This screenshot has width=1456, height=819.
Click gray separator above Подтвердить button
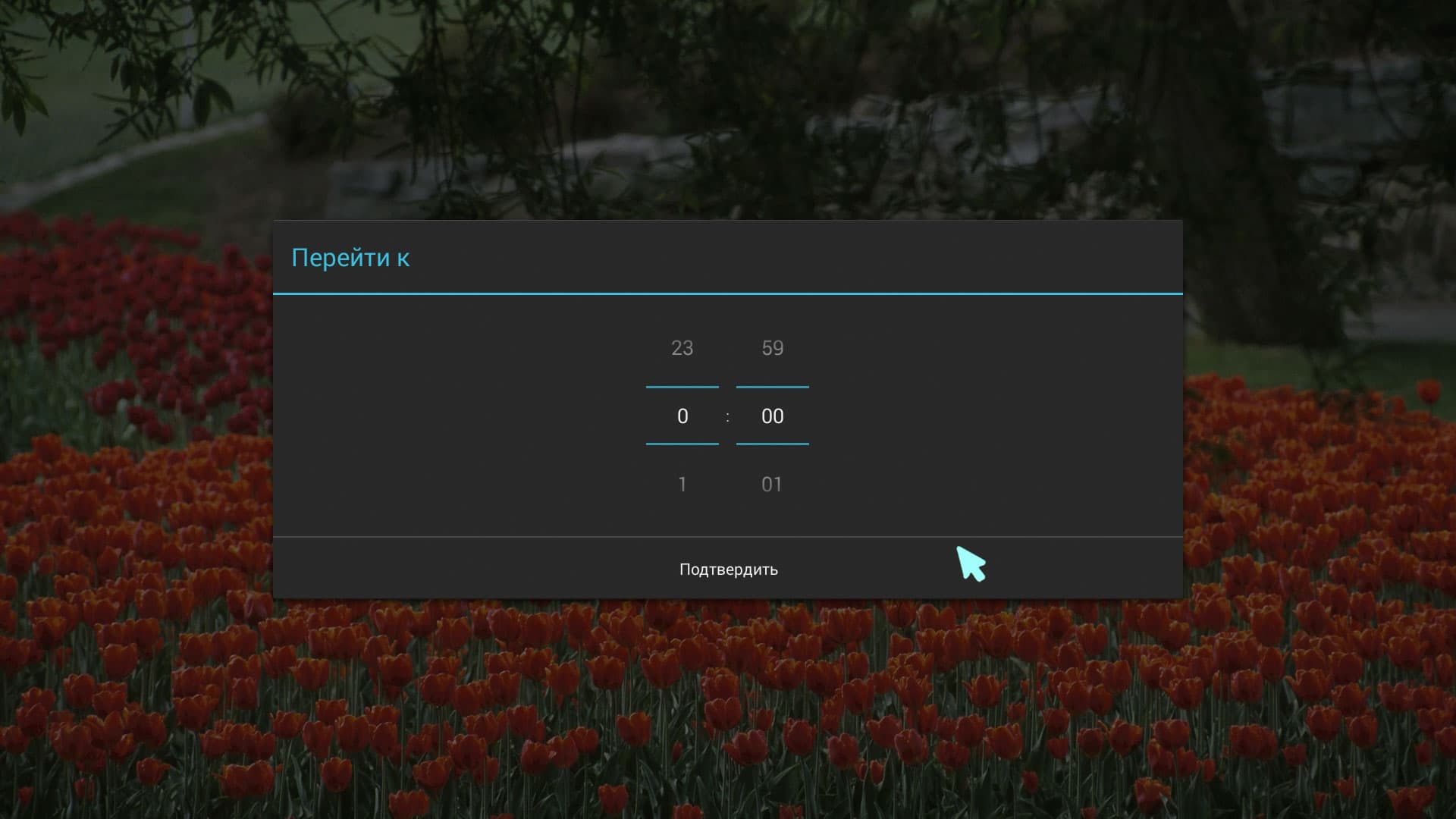(728, 537)
